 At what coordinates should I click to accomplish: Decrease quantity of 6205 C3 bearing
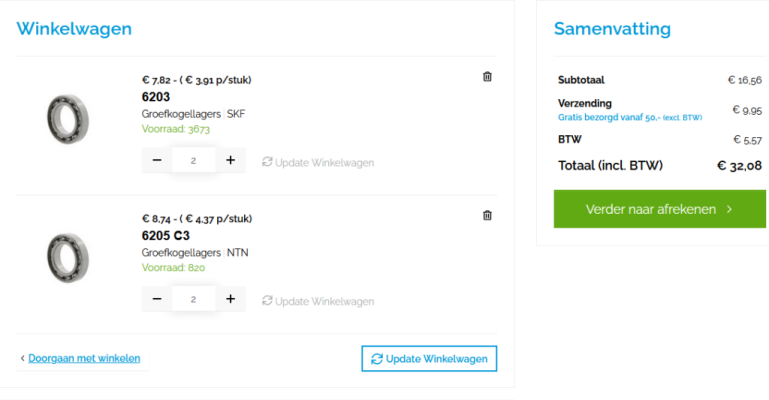(x=157, y=299)
